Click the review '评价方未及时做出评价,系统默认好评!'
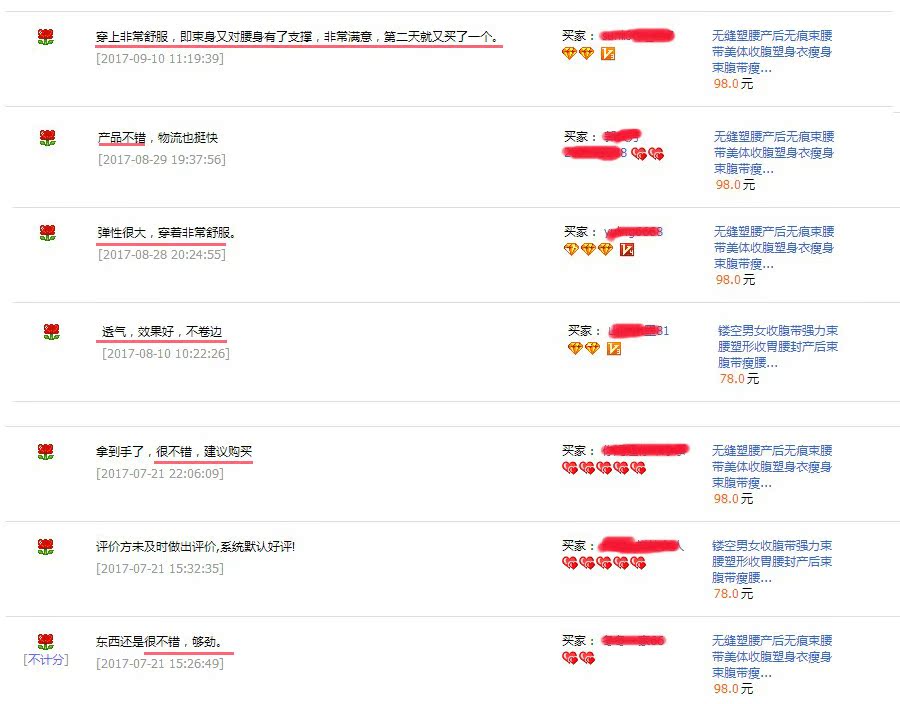 pos(195,547)
